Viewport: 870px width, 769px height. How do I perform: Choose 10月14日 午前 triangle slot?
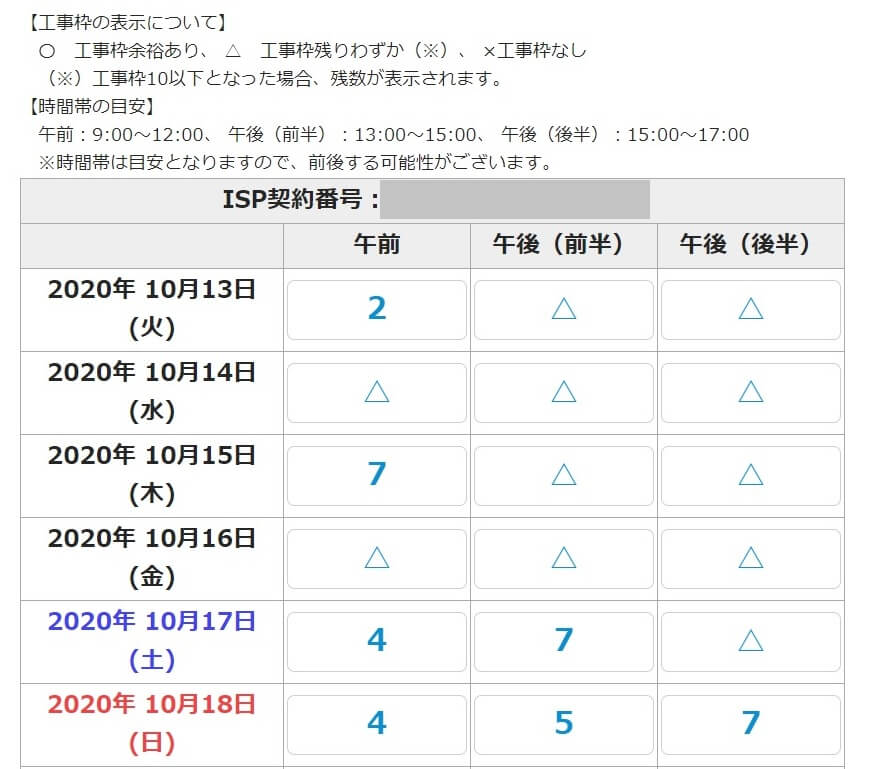coord(377,393)
